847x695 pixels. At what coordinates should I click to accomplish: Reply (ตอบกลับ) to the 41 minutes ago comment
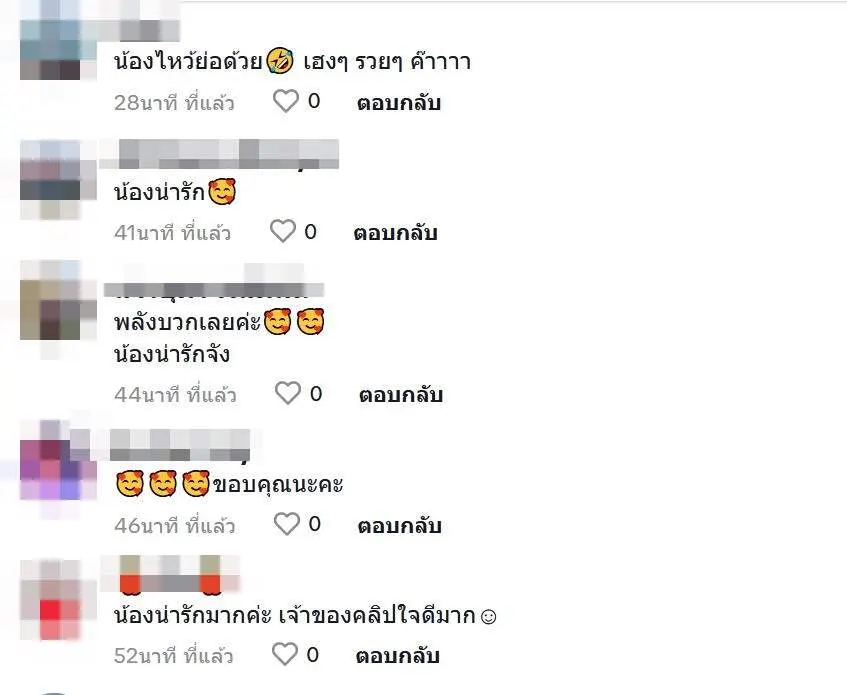[395, 233]
